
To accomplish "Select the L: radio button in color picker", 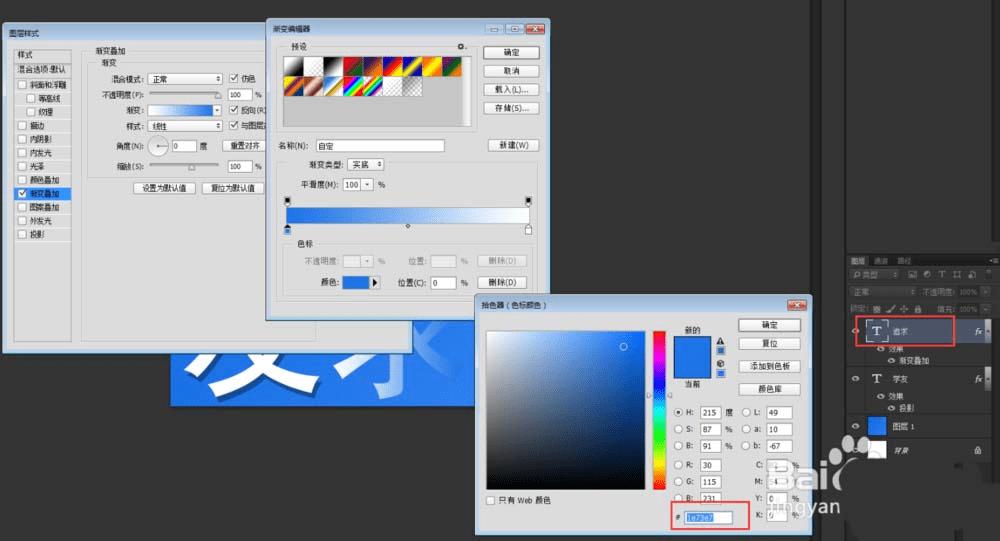I will (746, 412).
